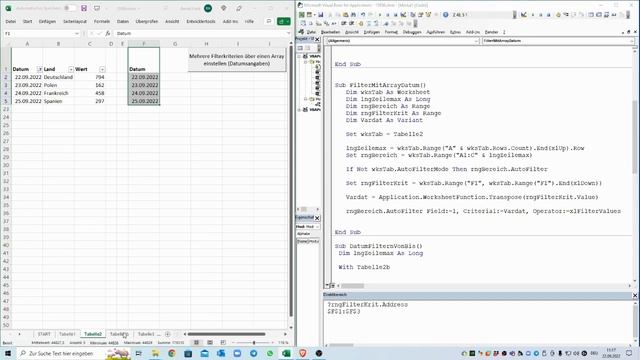Open the Windows Start menu
Screen dimensions: 640x360
point(8,353)
